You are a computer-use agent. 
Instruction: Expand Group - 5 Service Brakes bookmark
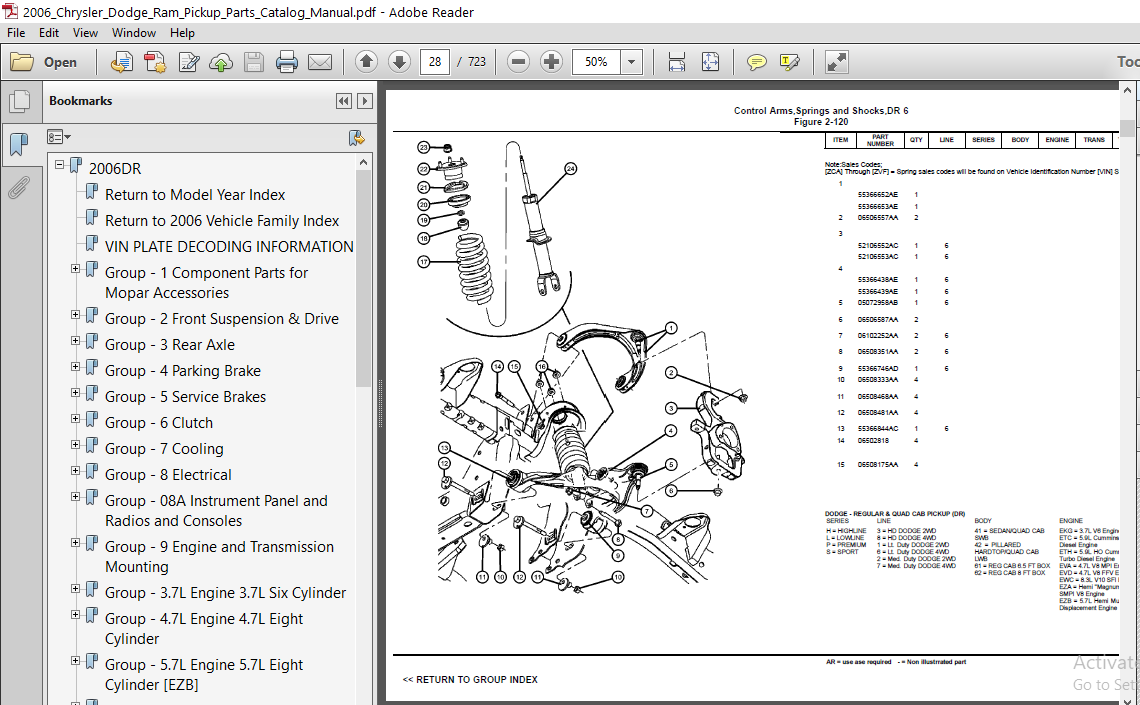click(x=76, y=393)
